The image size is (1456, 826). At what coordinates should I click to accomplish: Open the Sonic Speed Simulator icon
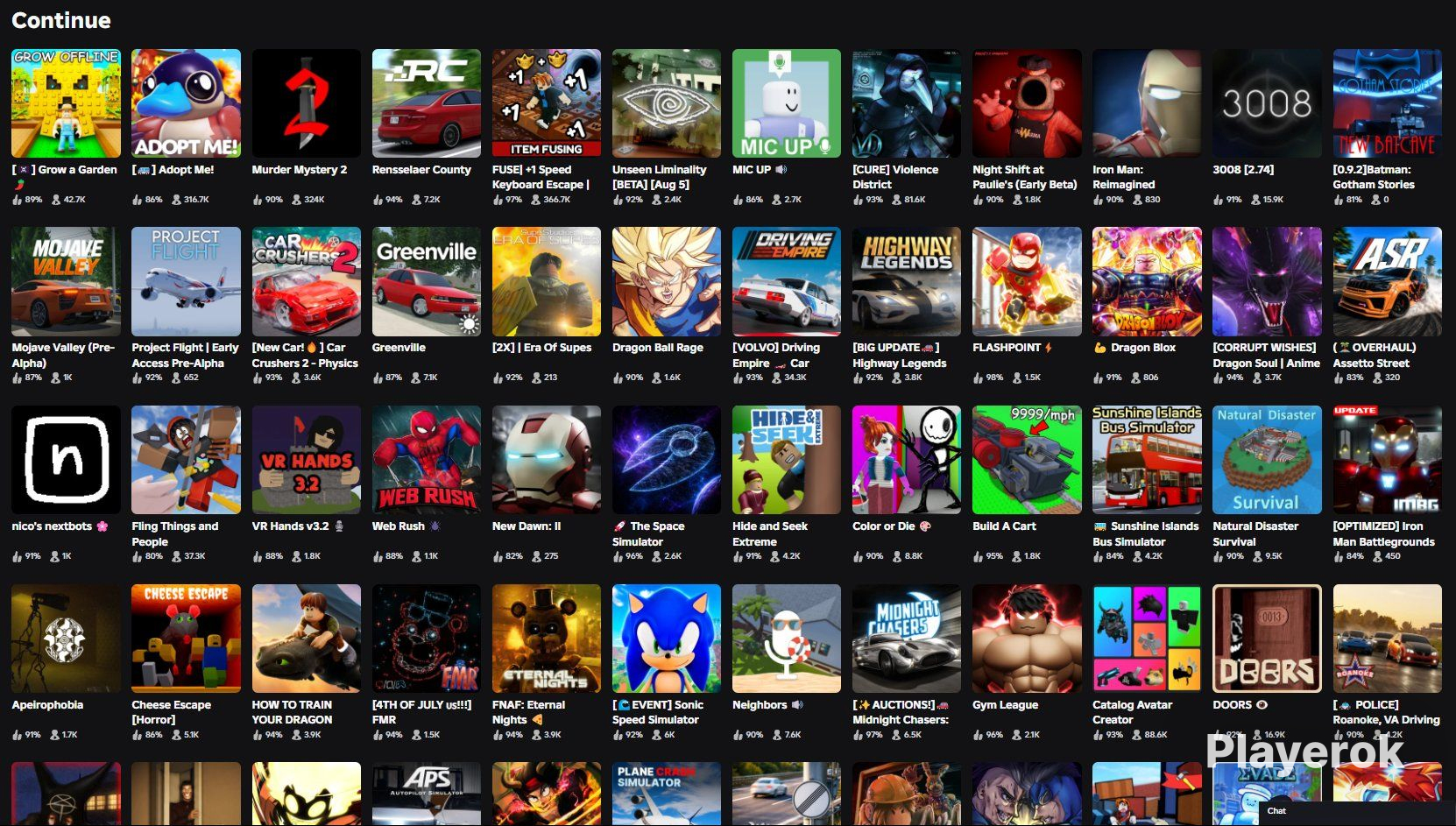(x=666, y=639)
